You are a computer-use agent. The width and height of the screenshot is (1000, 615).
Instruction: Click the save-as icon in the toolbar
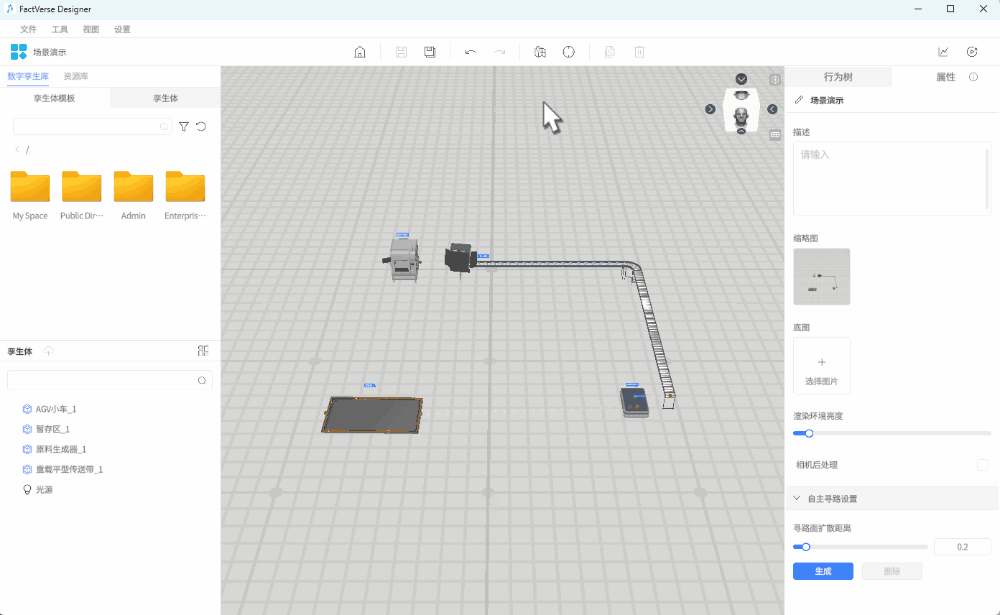click(x=430, y=52)
